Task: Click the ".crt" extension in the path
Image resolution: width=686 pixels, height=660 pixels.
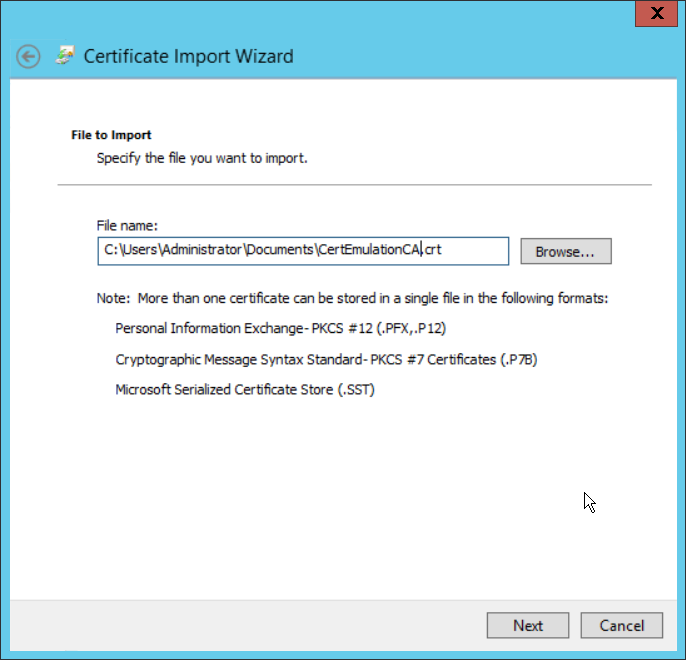Action: coord(432,250)
